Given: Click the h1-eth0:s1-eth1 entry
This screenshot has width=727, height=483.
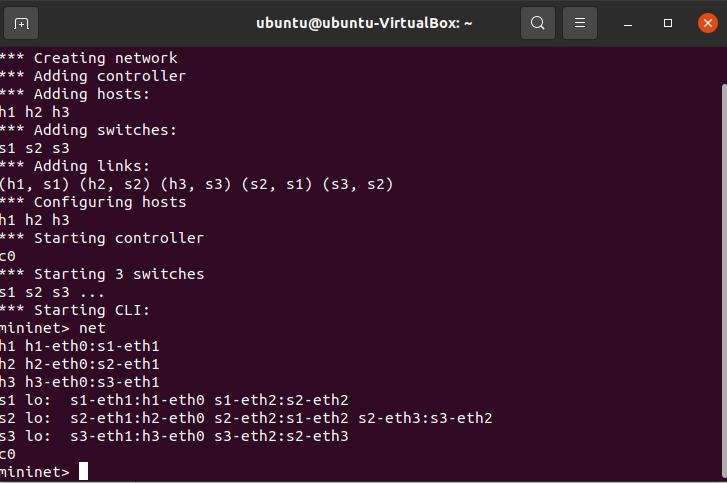Looking at the screenshot, I should click(x=92, y=346).
